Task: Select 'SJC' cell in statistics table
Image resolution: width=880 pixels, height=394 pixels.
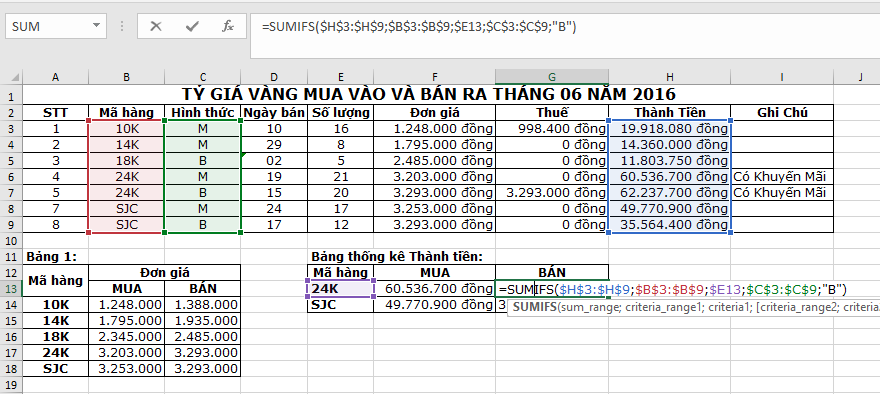Action: 340,305
